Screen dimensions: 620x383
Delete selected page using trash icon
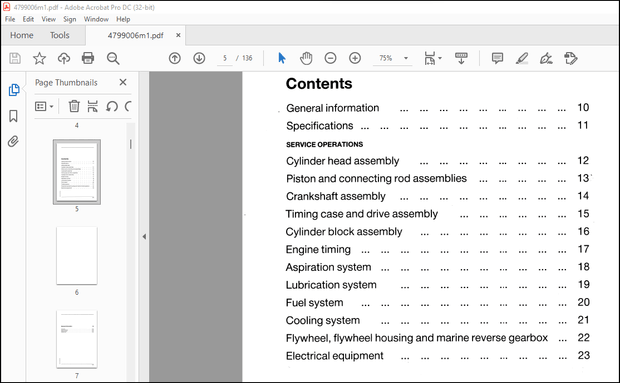point(74,106)
